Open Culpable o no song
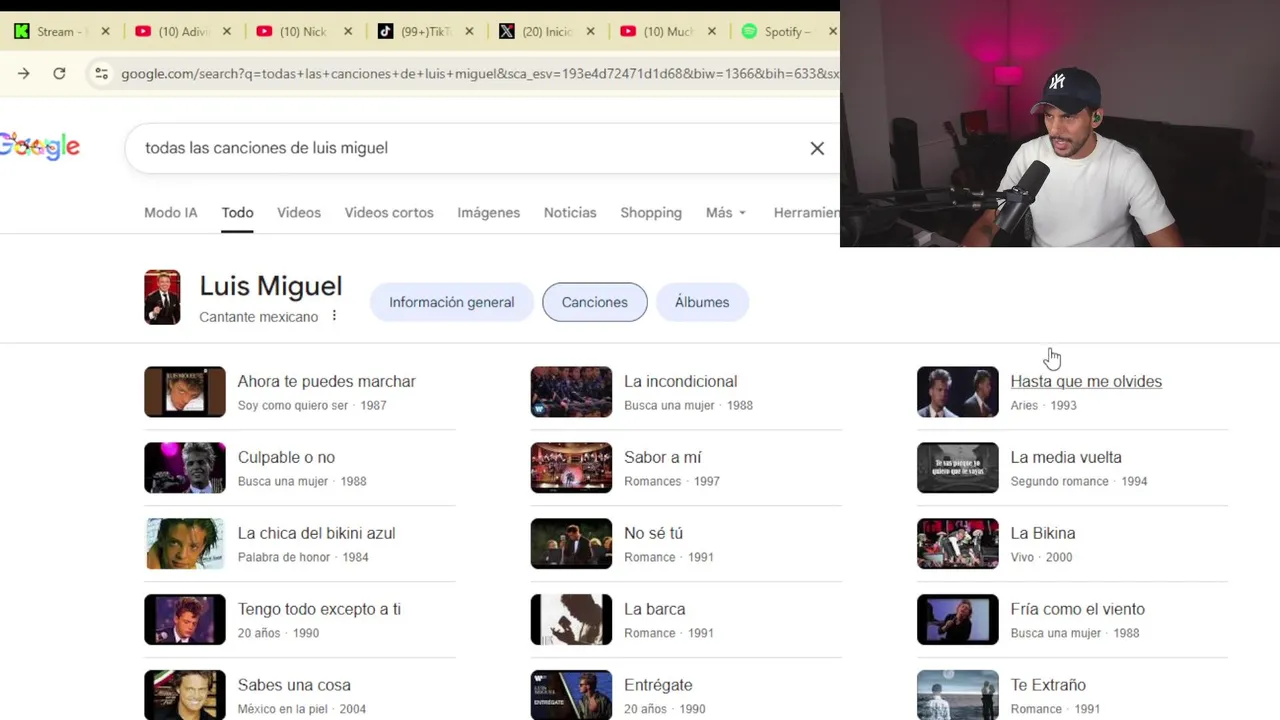1280x720 pixels. pyautogui.click(x=286, y=457)
